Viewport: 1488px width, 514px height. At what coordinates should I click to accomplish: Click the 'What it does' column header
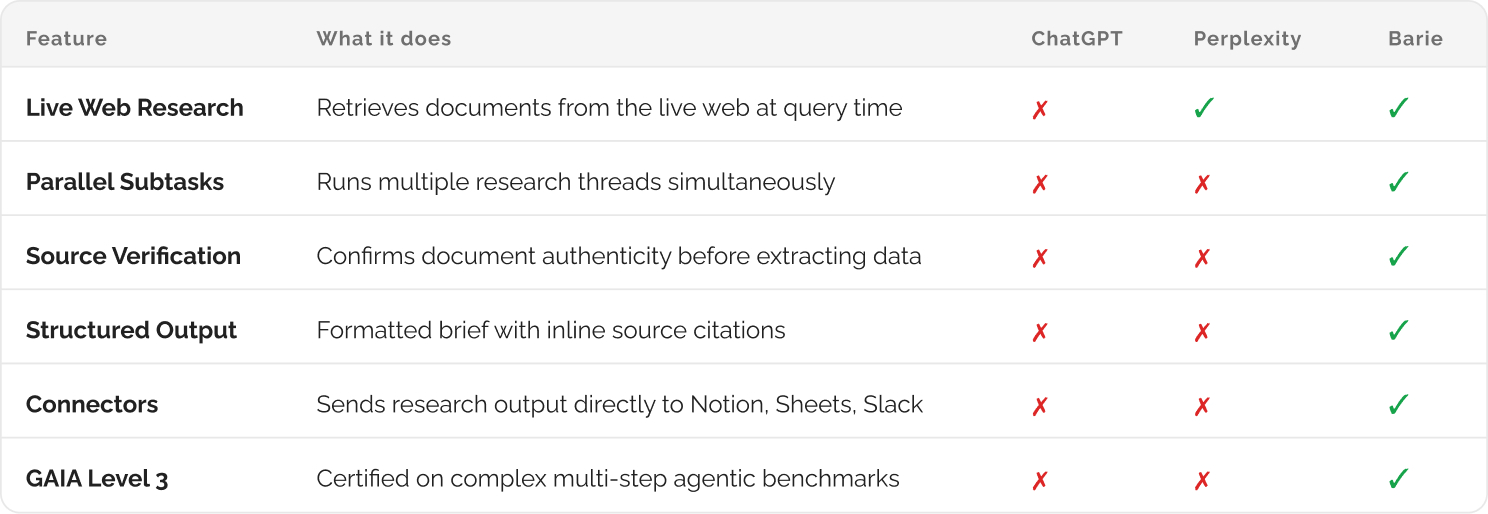point(384,39)
